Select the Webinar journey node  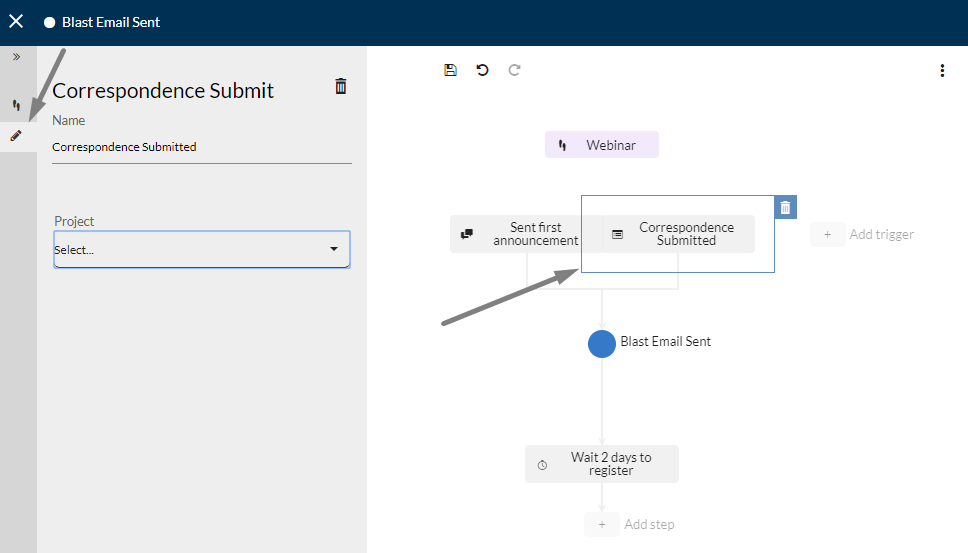(602, 145)
